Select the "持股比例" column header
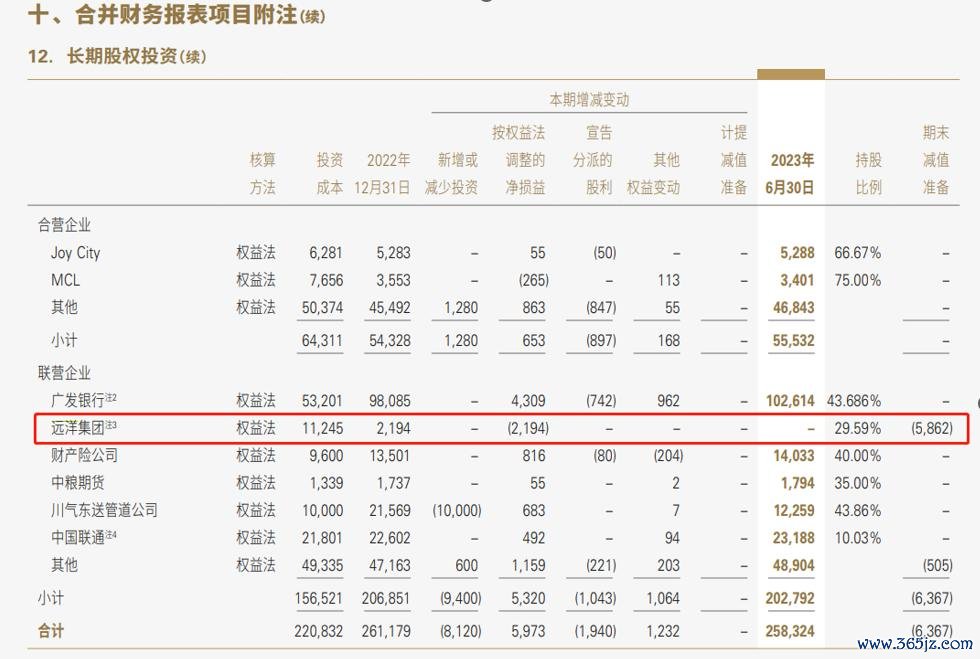This screenshot has height=659, width=980. [x=869, y=173]
